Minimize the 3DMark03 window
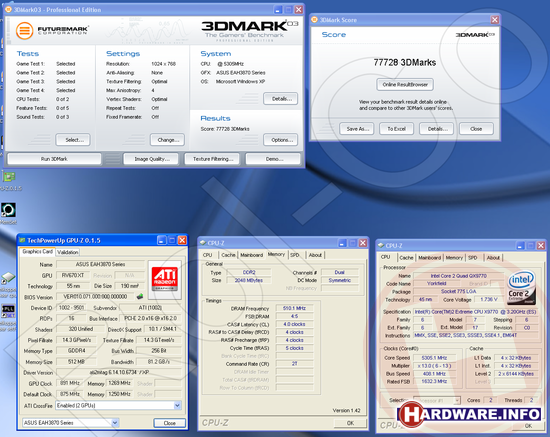This screenshot has height=437, width=550. pyautogui.click(x=278, y=9)
